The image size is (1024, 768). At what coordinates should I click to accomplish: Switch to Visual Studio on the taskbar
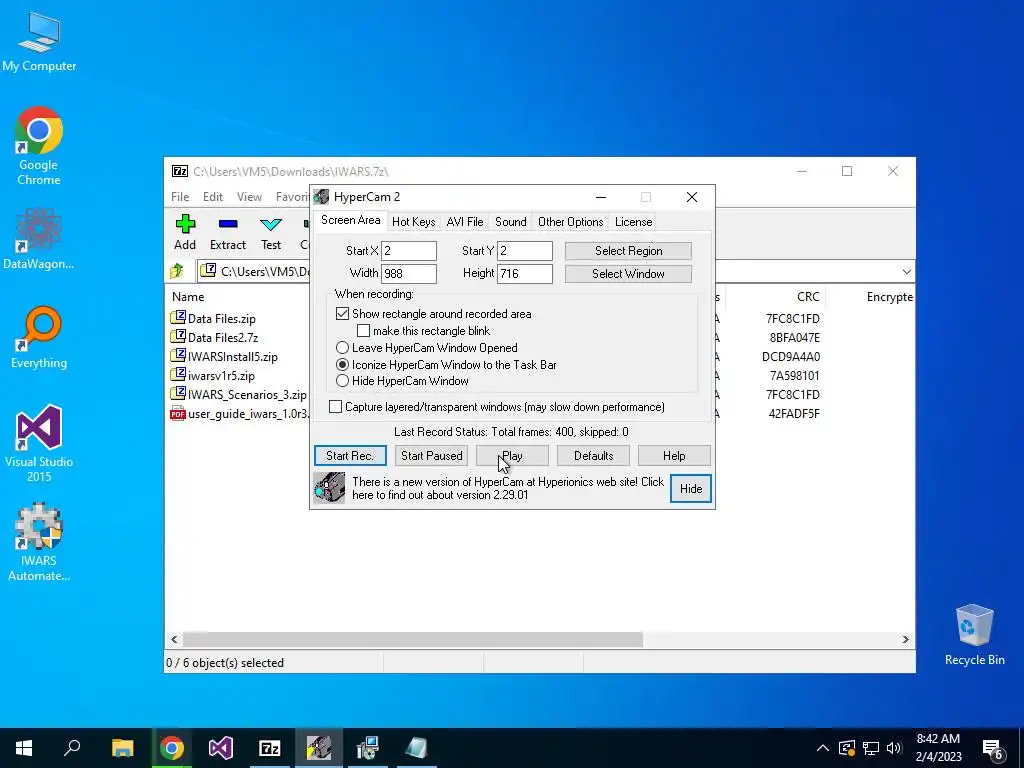coord(221,748)
